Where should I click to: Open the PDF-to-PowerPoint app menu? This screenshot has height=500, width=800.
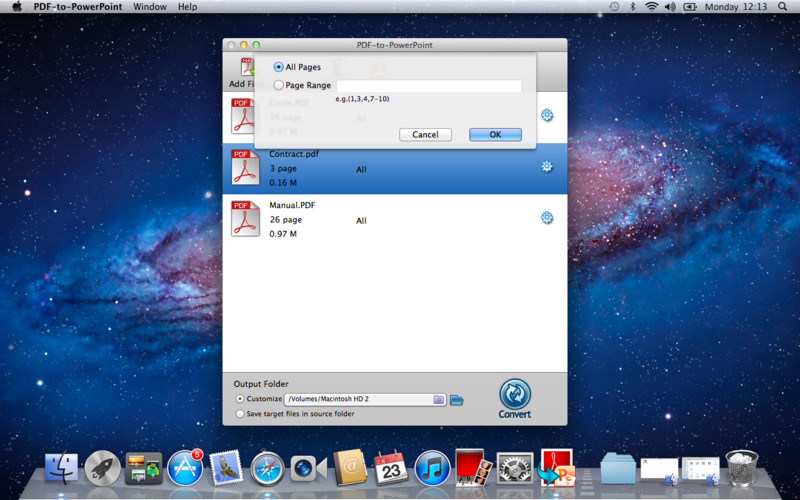78,7
